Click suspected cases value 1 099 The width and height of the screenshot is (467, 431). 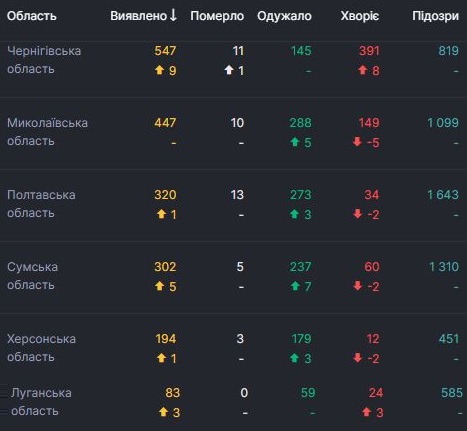(443, 123)
